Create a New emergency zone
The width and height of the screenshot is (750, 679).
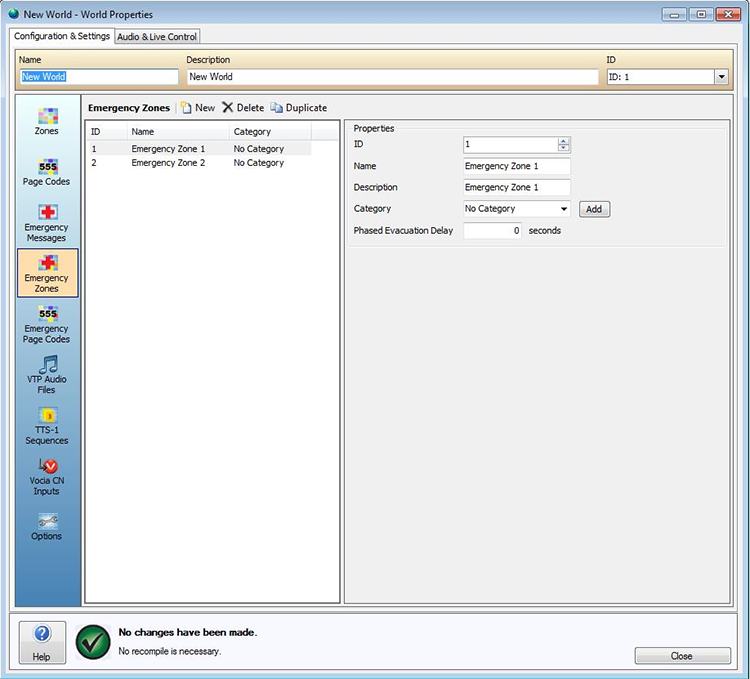(198, 108)
